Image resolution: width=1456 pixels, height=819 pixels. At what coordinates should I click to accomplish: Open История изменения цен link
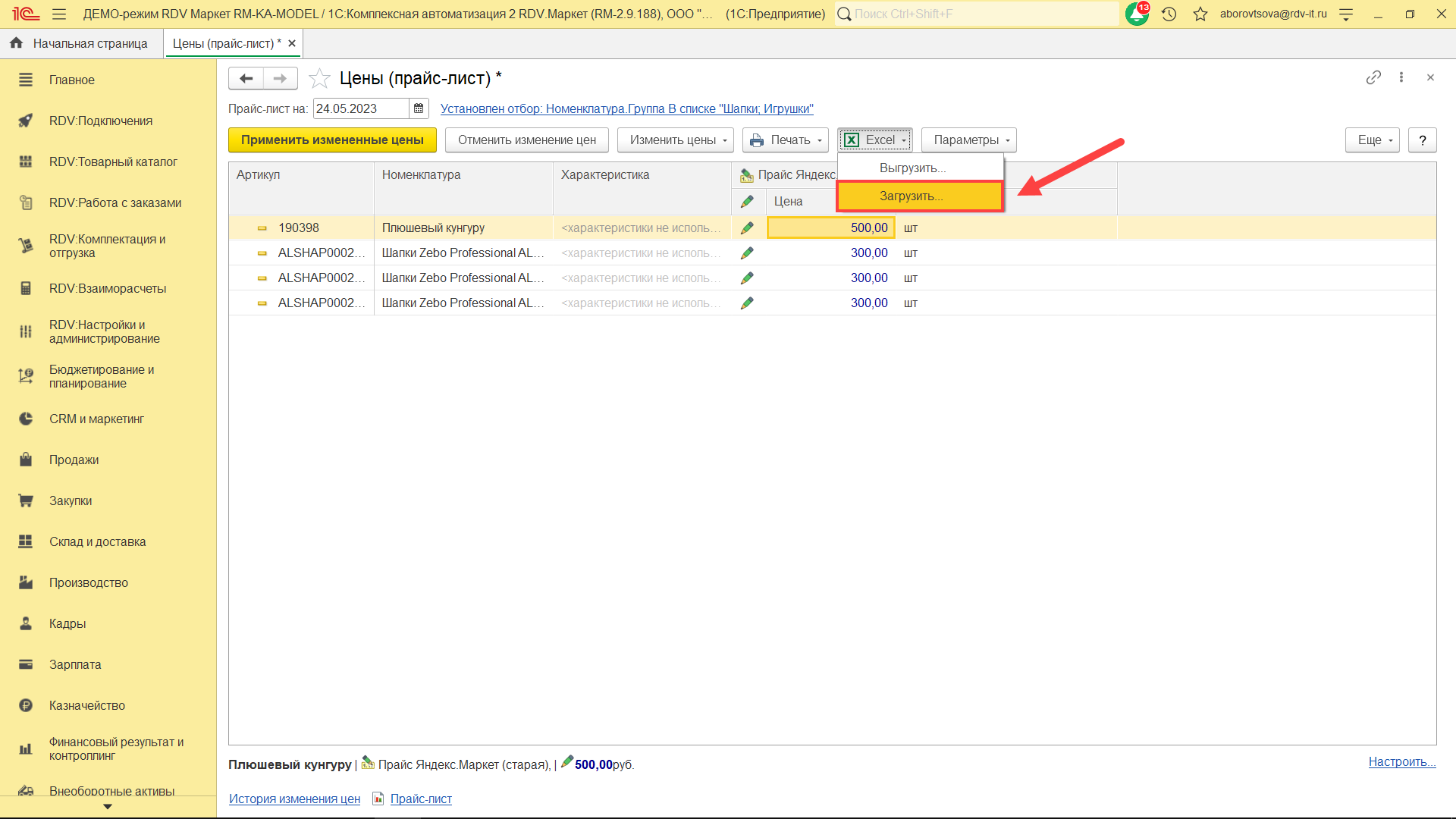click(294, 799)
